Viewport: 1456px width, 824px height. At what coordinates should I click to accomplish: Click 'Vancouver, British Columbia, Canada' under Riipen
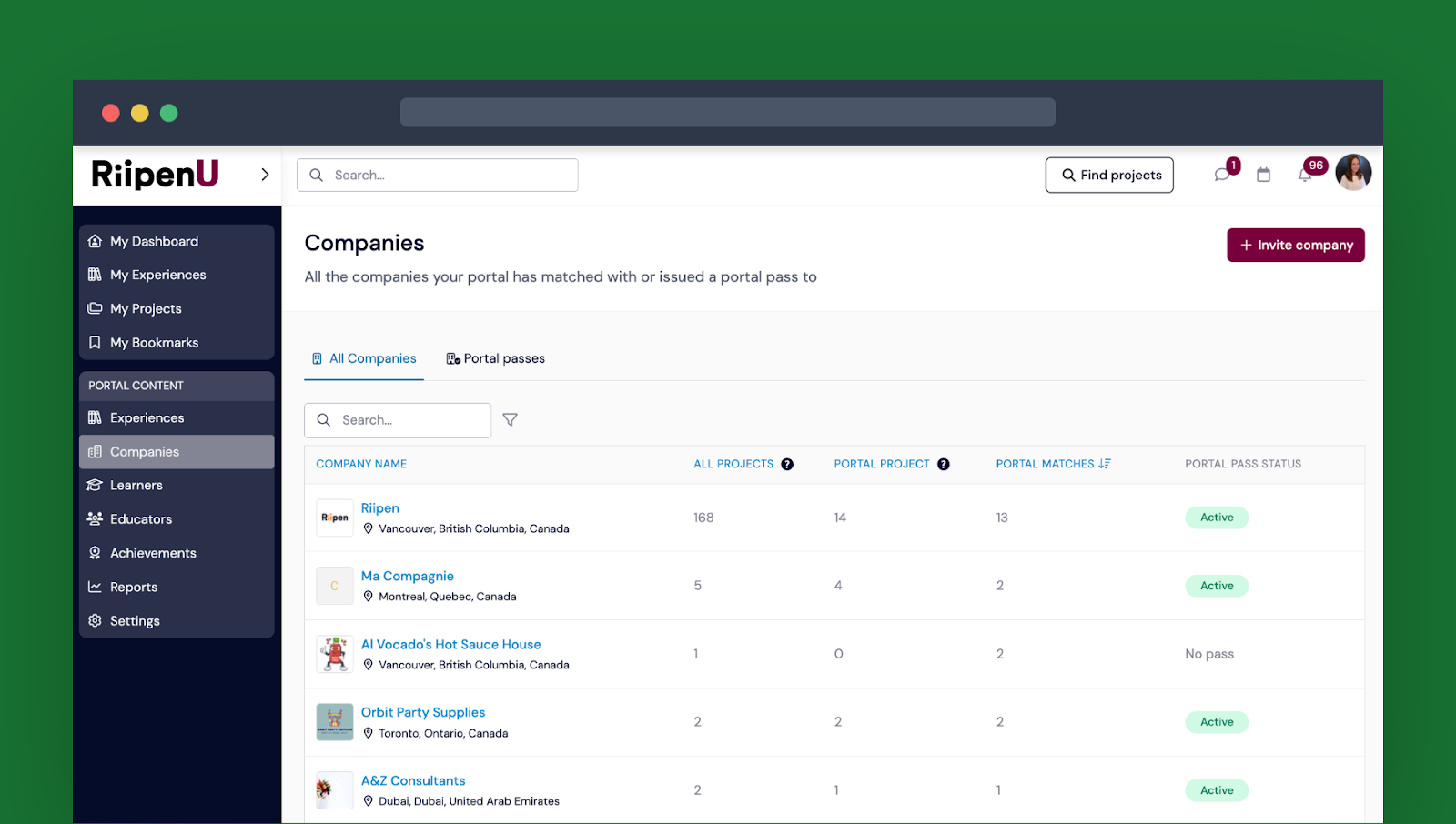point(474,528)
